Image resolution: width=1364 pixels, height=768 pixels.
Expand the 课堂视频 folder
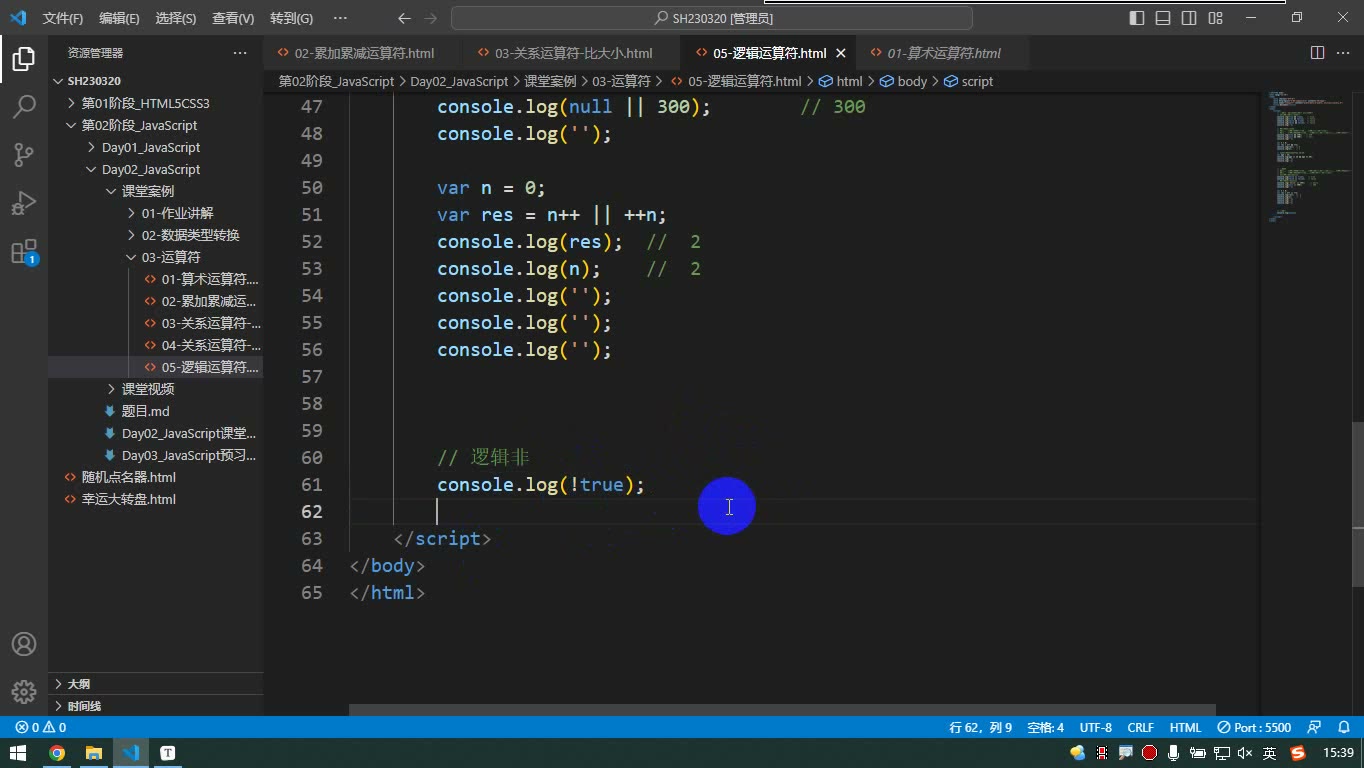point(147,389)
